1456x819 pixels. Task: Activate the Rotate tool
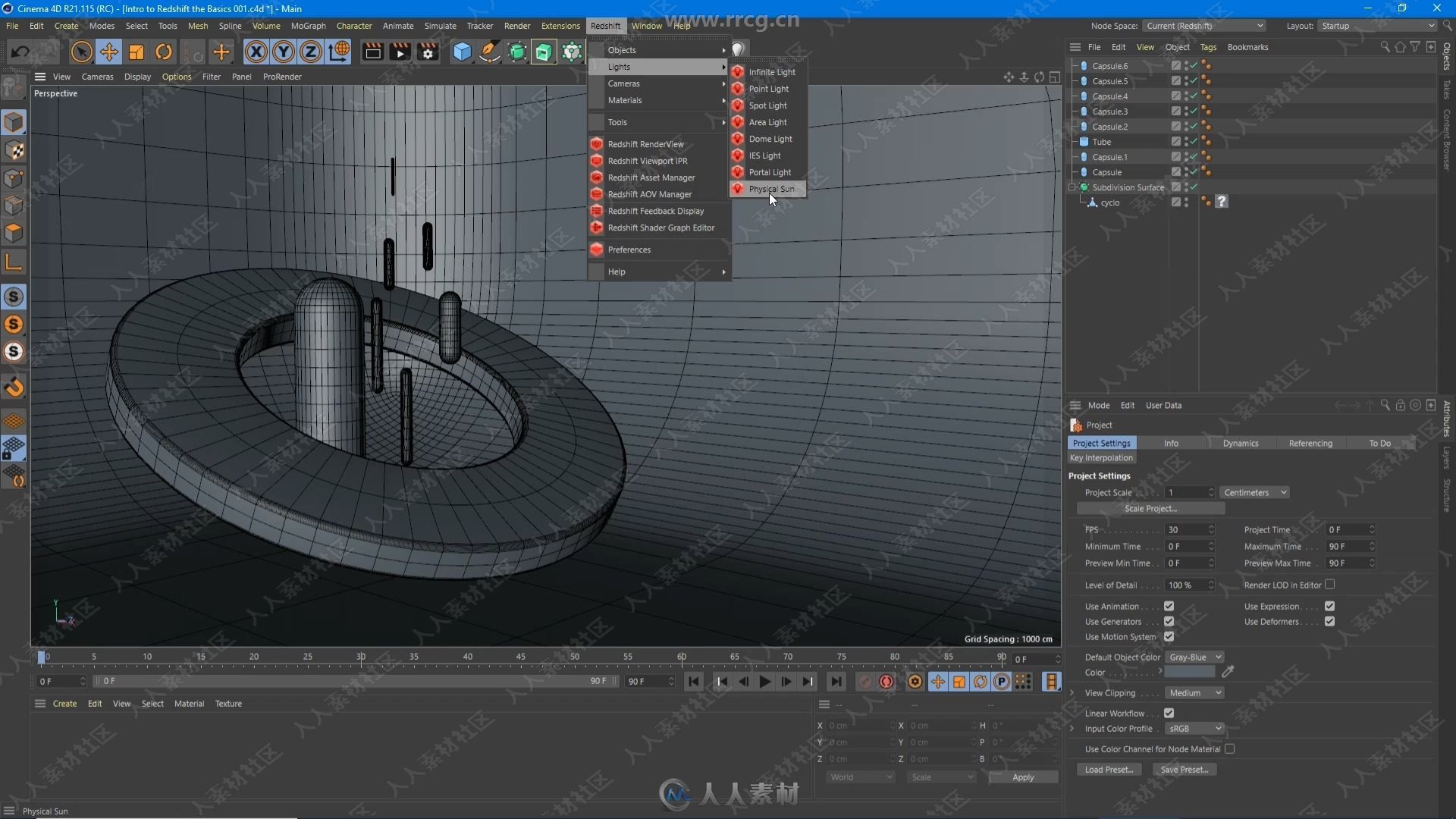164,52
